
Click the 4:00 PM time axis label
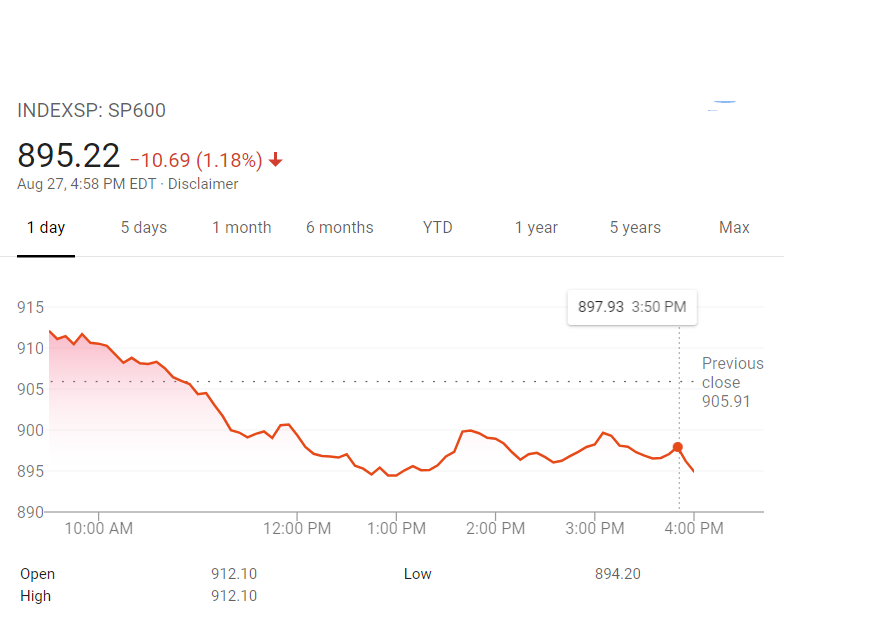point(694,529)
